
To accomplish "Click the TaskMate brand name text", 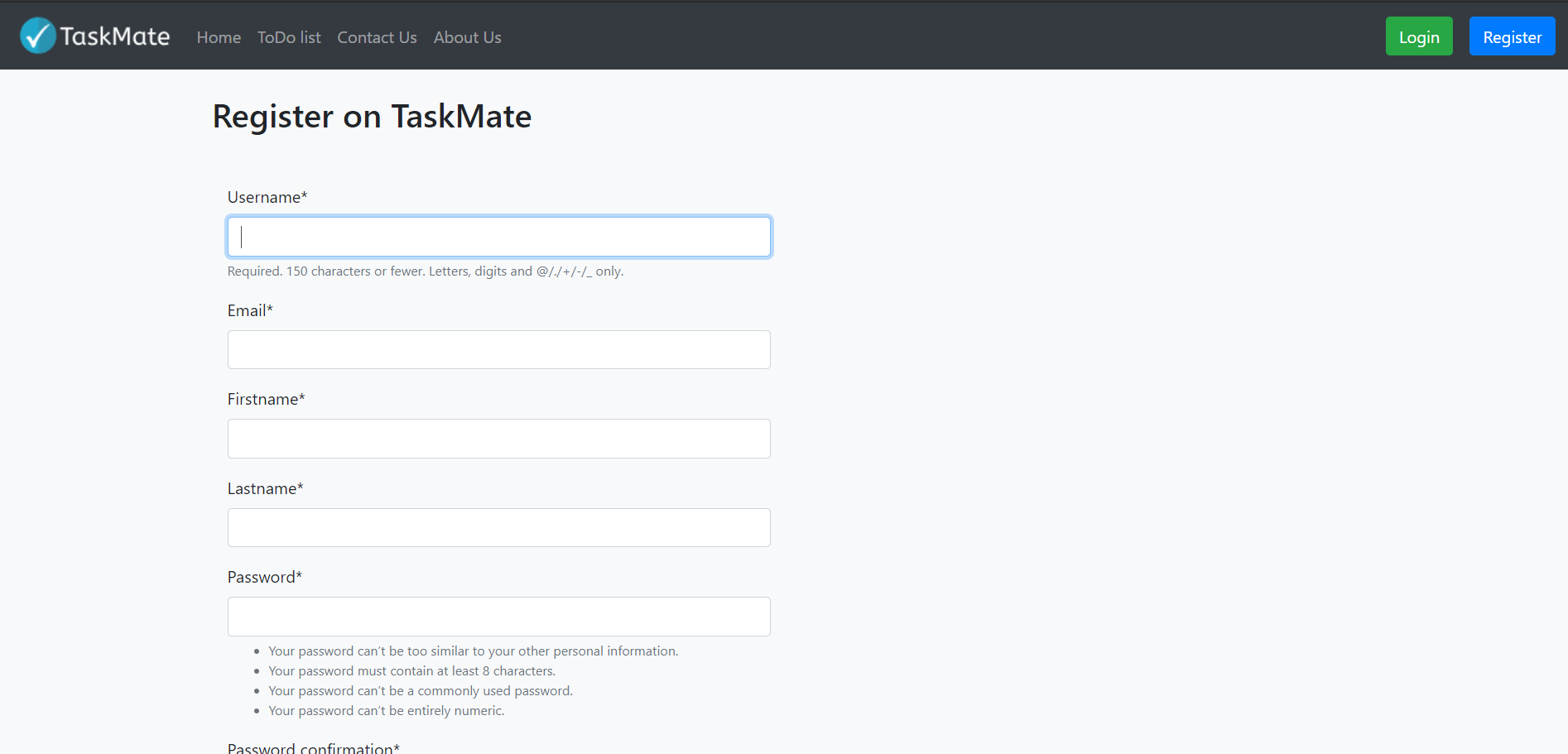I will point(116,35).
